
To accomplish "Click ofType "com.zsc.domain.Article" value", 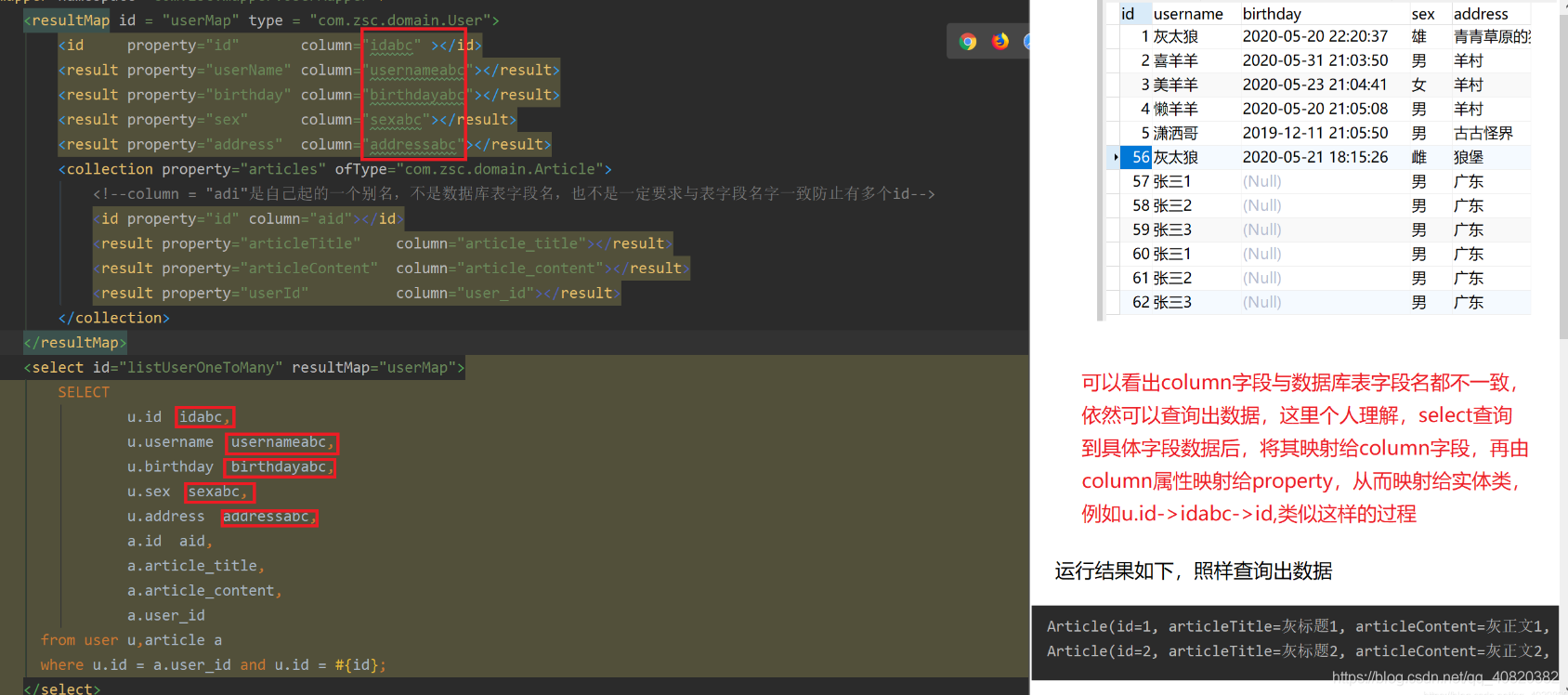I will tap(500, 169).
